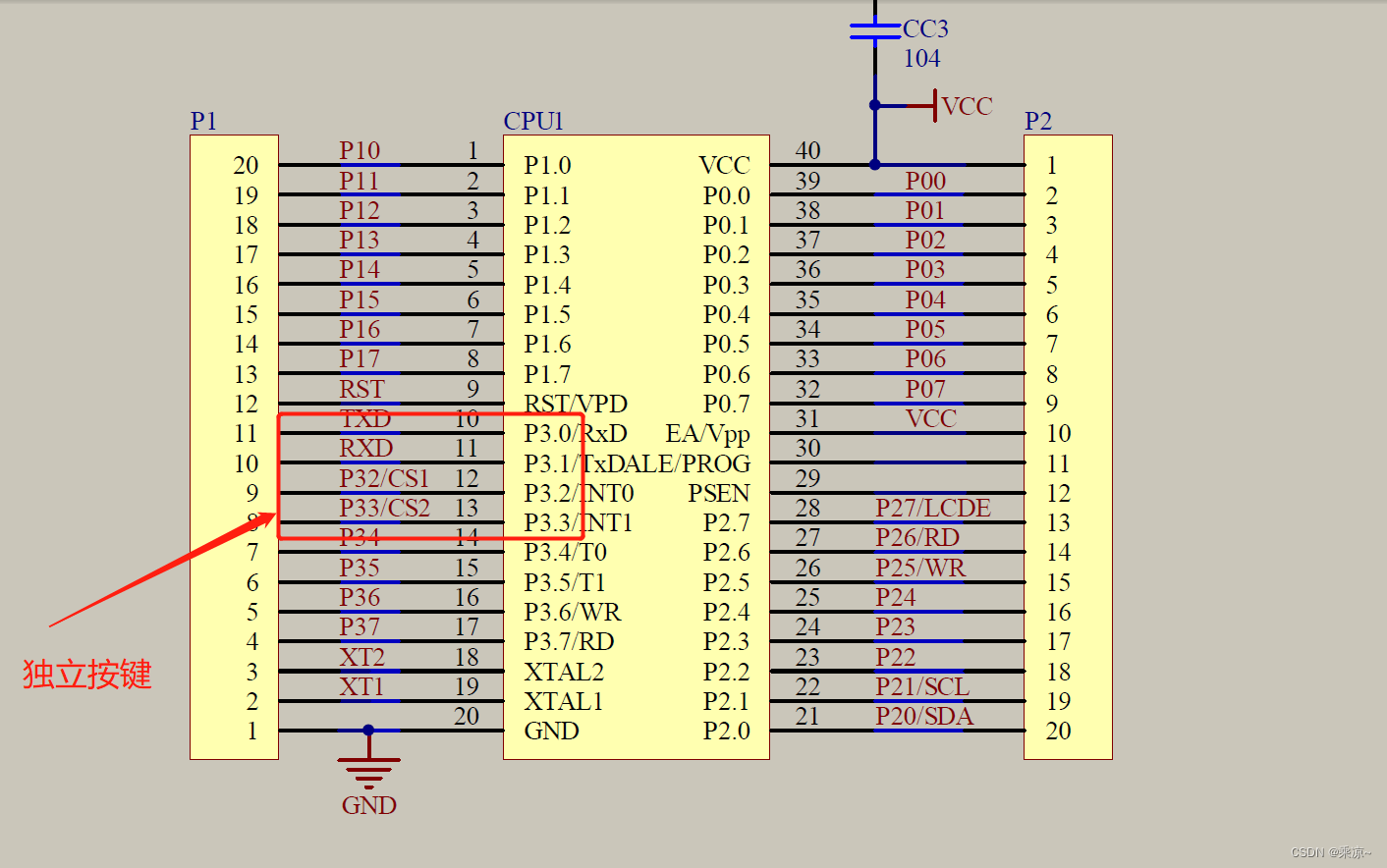Click the P3.4/T0 pin name
Viewport: 1387px width, 868px height.
click(x=565, y=552)
